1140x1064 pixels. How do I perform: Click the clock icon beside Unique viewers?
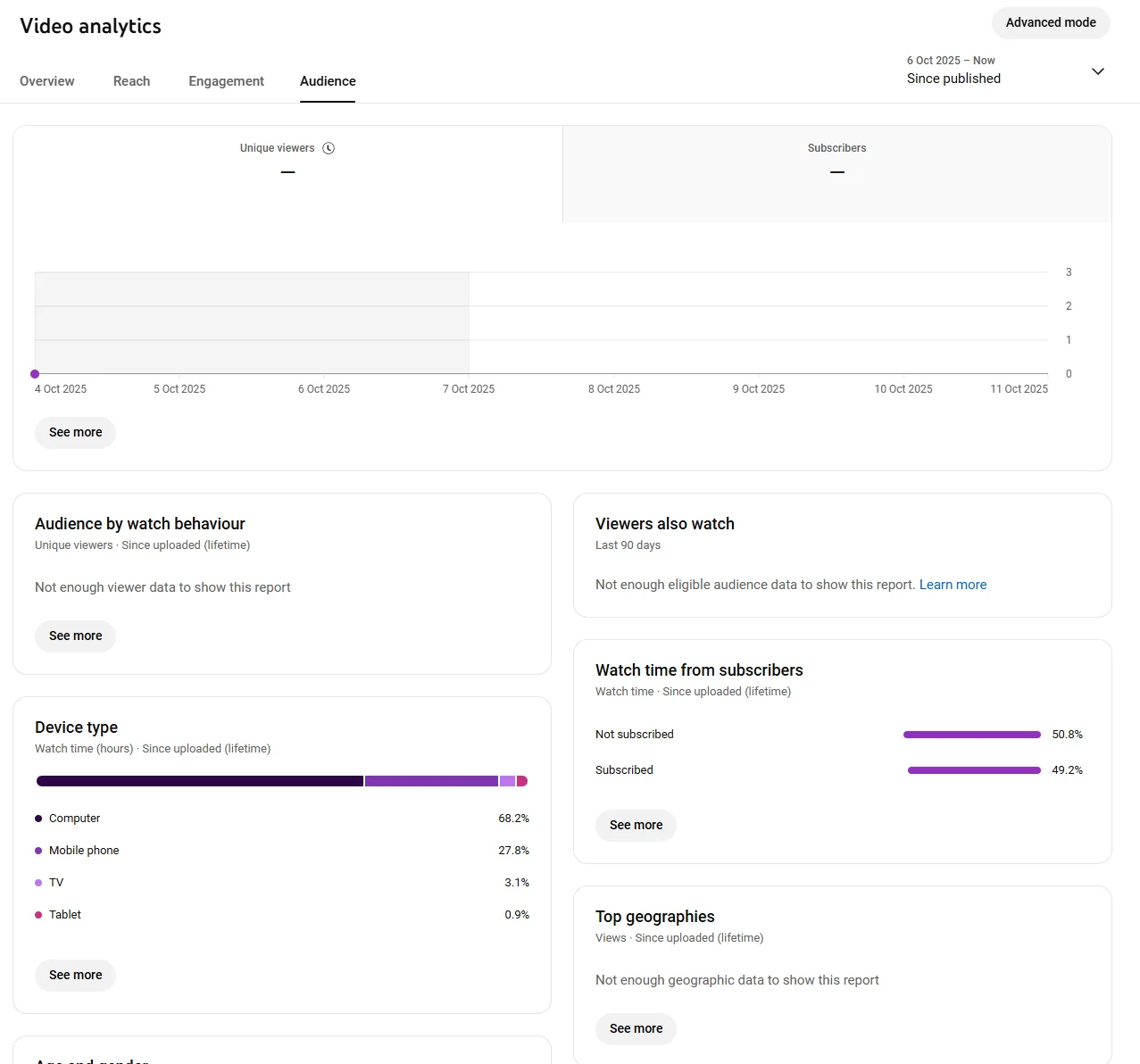[x=329, y=148]
